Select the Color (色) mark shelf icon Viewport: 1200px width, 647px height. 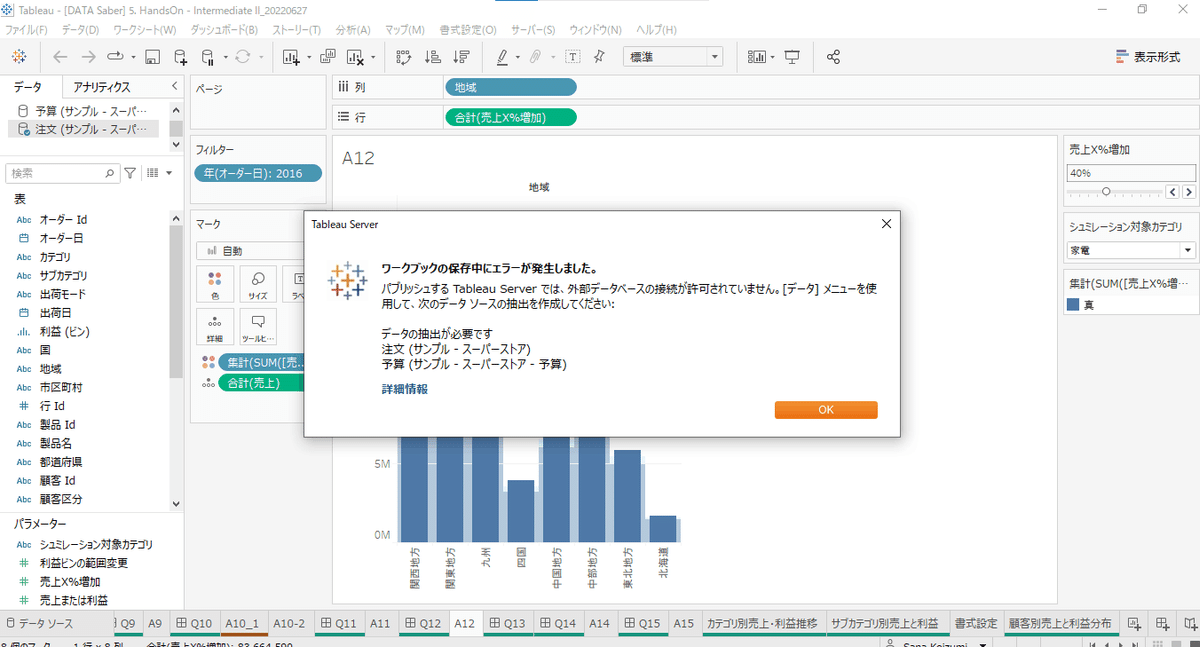(x=217, y=284)
